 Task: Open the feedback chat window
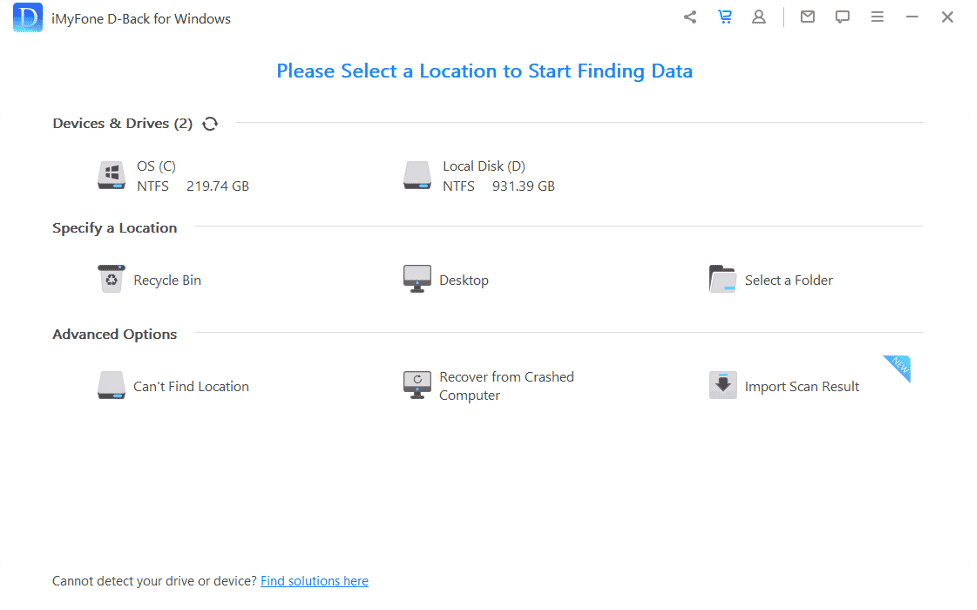[842, 16]
